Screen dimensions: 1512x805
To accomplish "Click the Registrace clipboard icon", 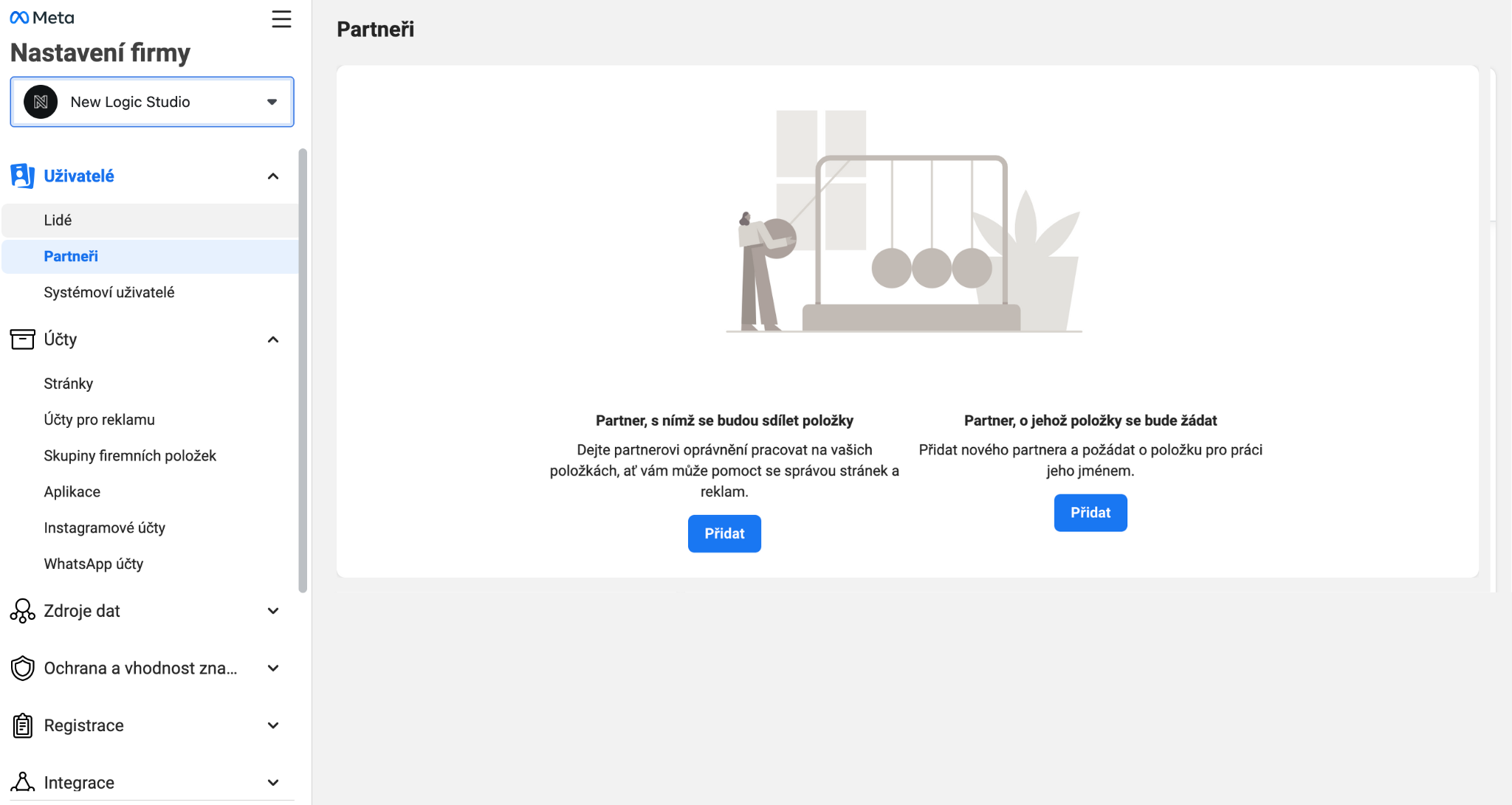I will 22,725.
